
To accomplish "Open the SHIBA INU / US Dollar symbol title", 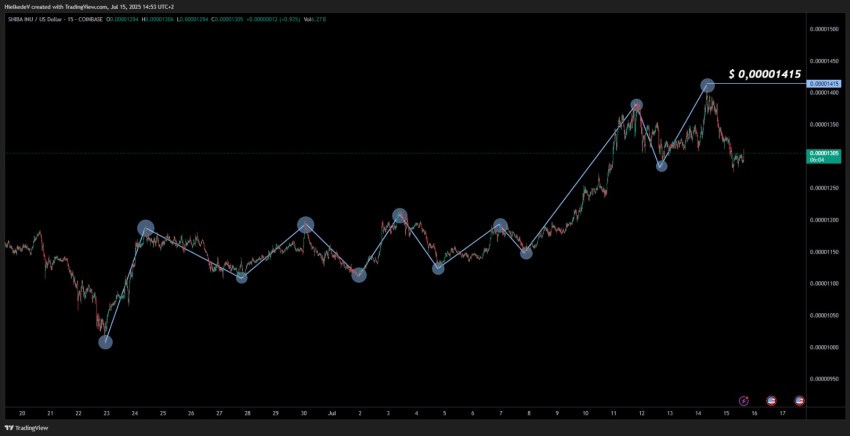I will (34, 19).
